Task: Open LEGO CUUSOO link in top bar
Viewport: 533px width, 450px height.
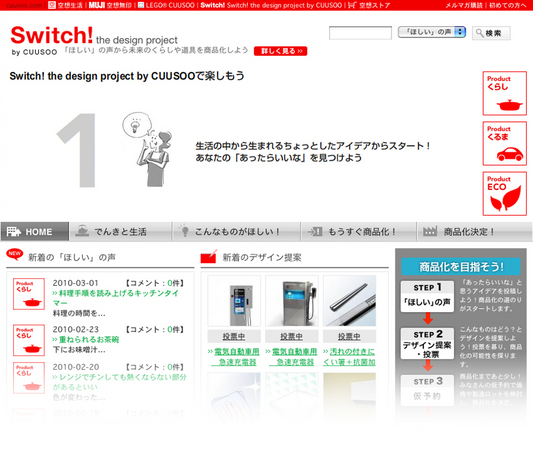Action: pos(167,5)
